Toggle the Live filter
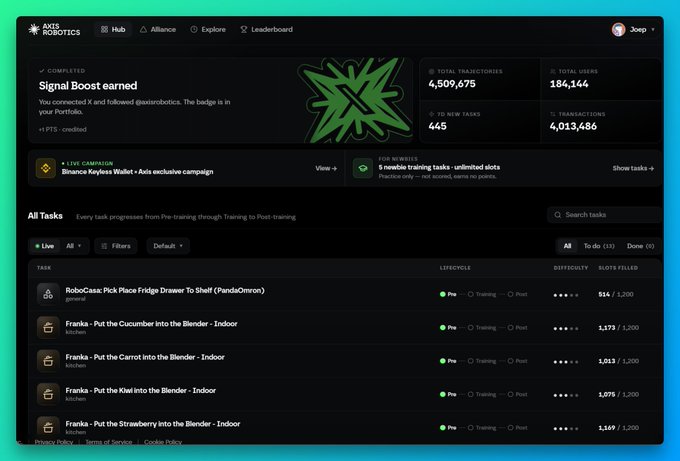The width and height of the screenshot is (680, 461). tap(45, 246)
